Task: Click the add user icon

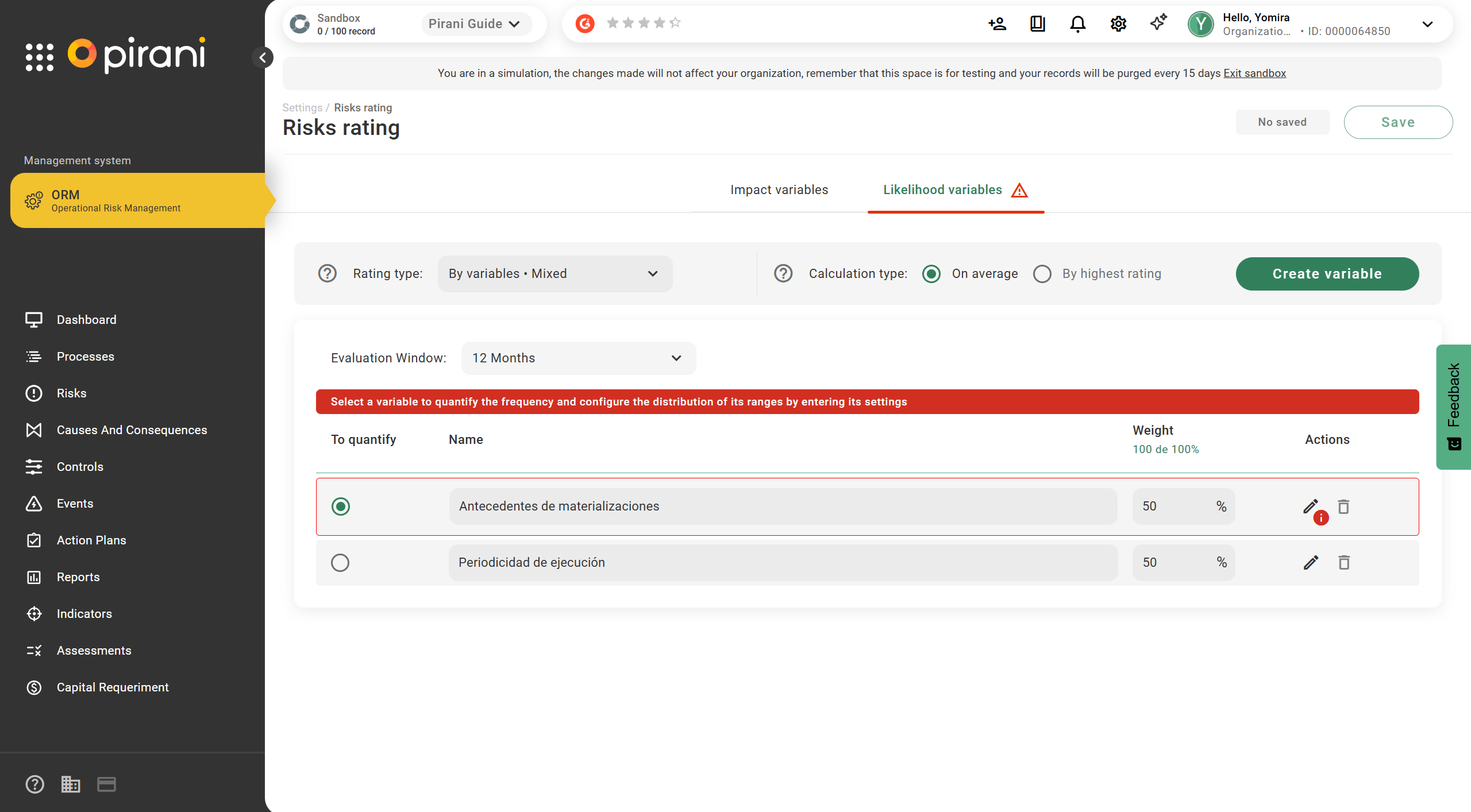Action: pyautogui.click(x=997, y=24)
